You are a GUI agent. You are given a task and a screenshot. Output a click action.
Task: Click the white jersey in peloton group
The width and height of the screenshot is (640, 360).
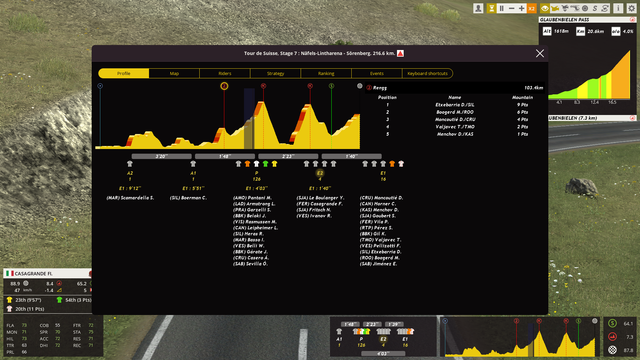[256, 164]
